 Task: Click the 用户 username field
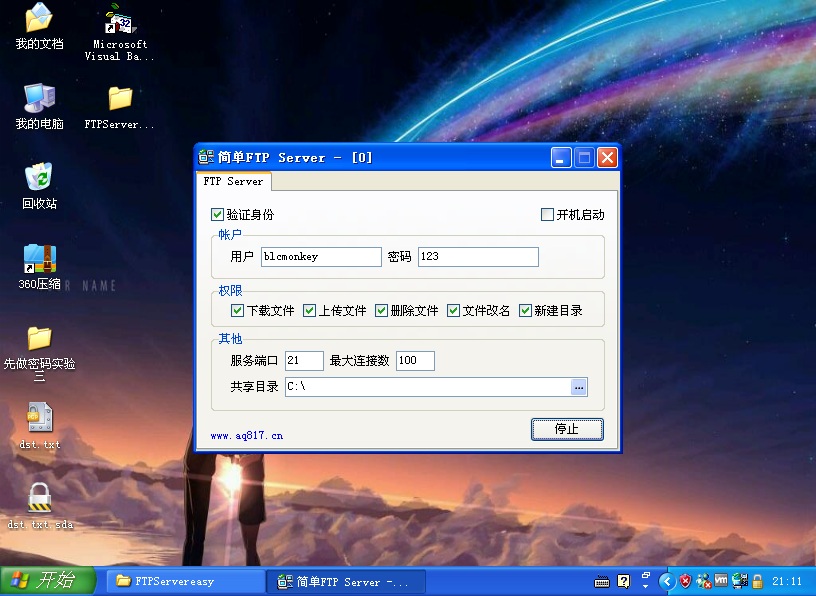321,257
